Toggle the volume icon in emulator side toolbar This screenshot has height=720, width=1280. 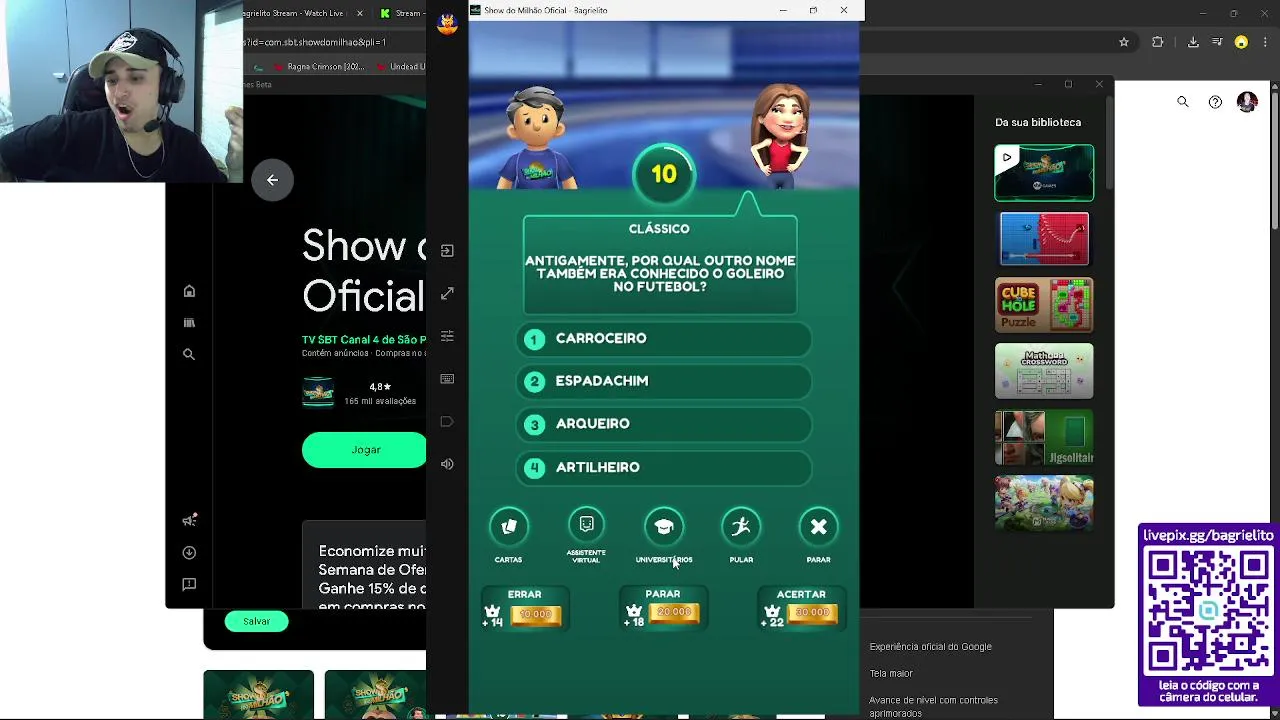click(x=447, y=464)
